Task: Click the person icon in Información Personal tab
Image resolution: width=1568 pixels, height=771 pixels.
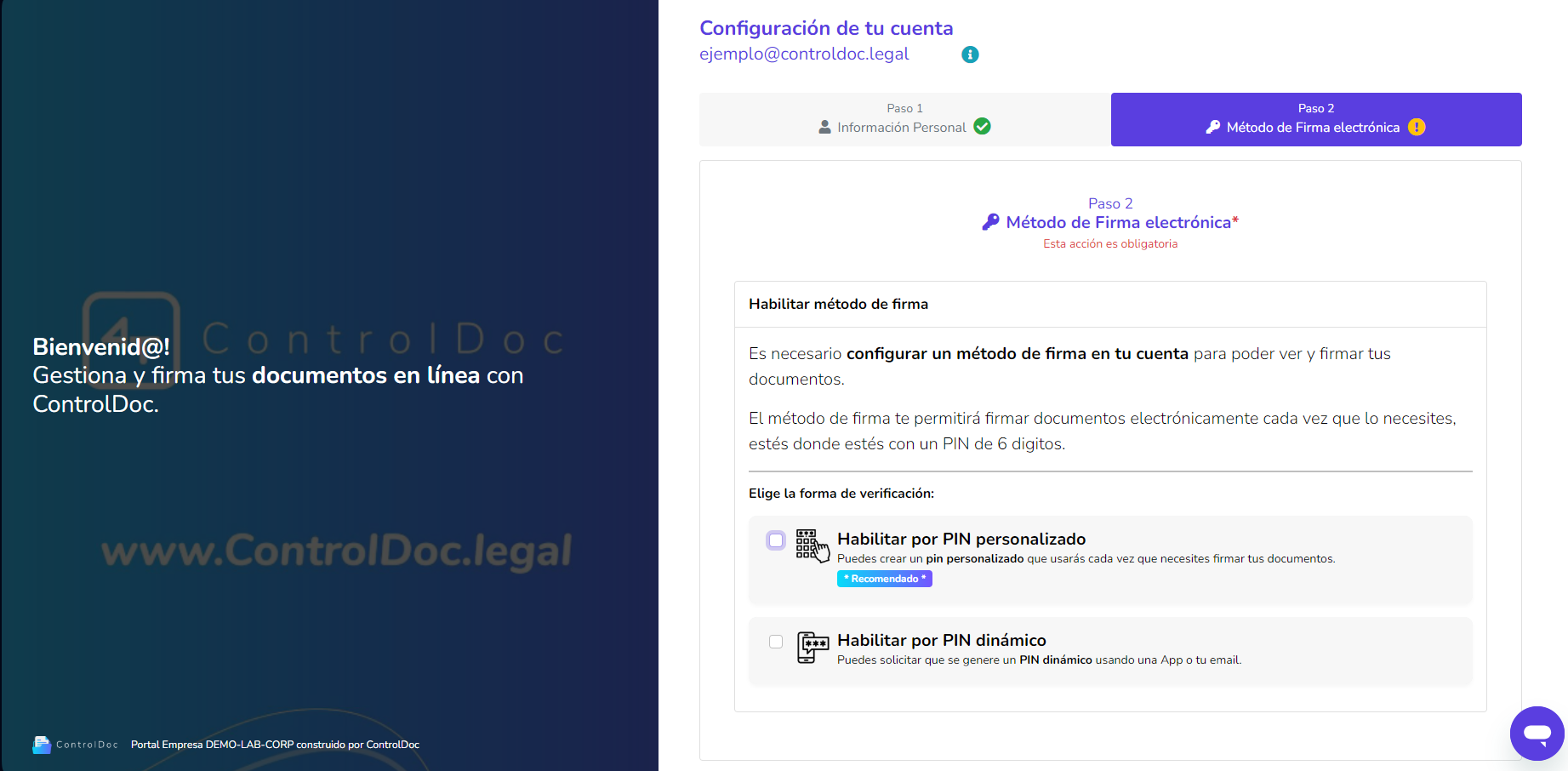Action: (x=824, y=127)
